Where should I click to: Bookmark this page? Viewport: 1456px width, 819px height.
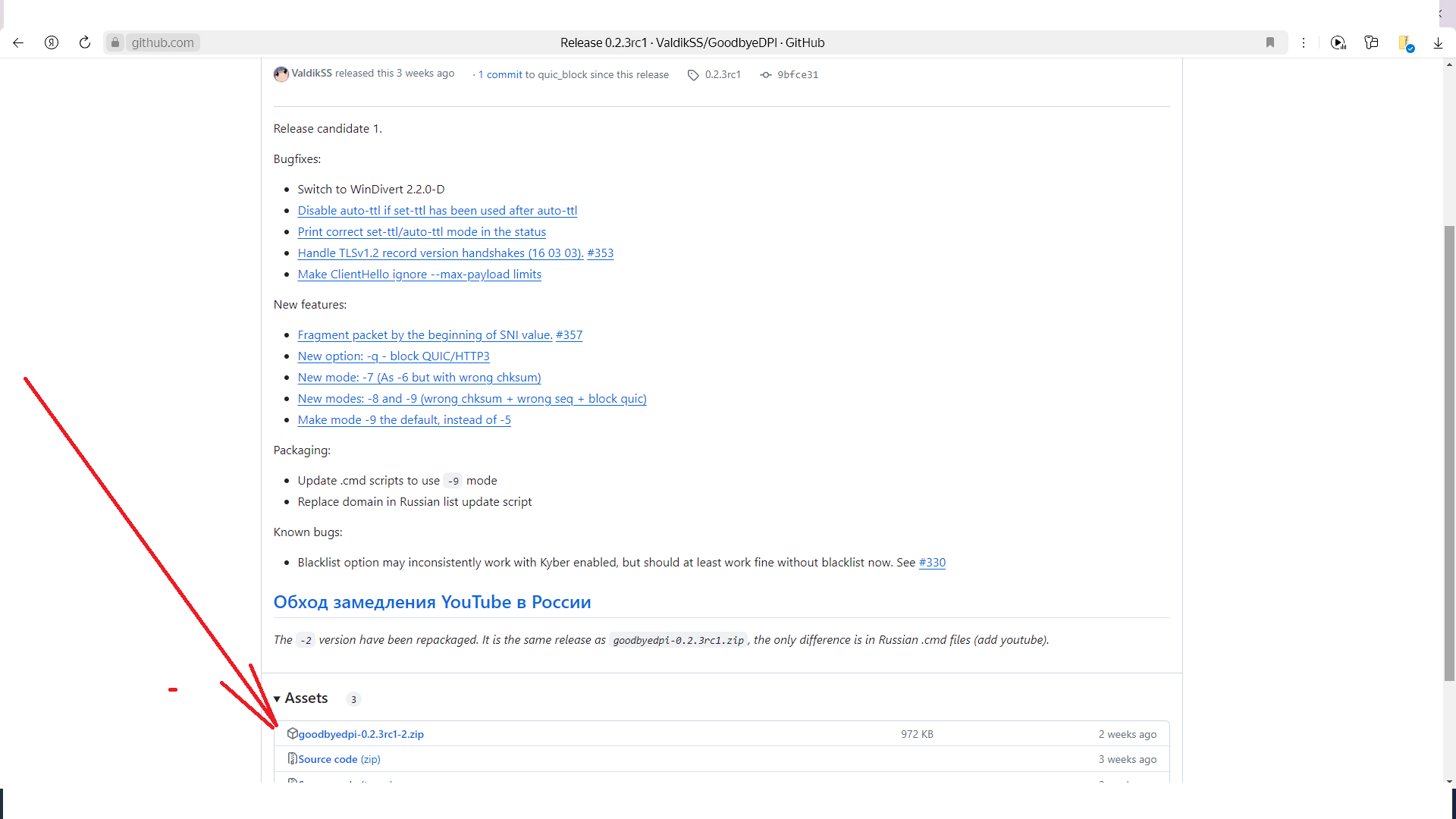1270,42
